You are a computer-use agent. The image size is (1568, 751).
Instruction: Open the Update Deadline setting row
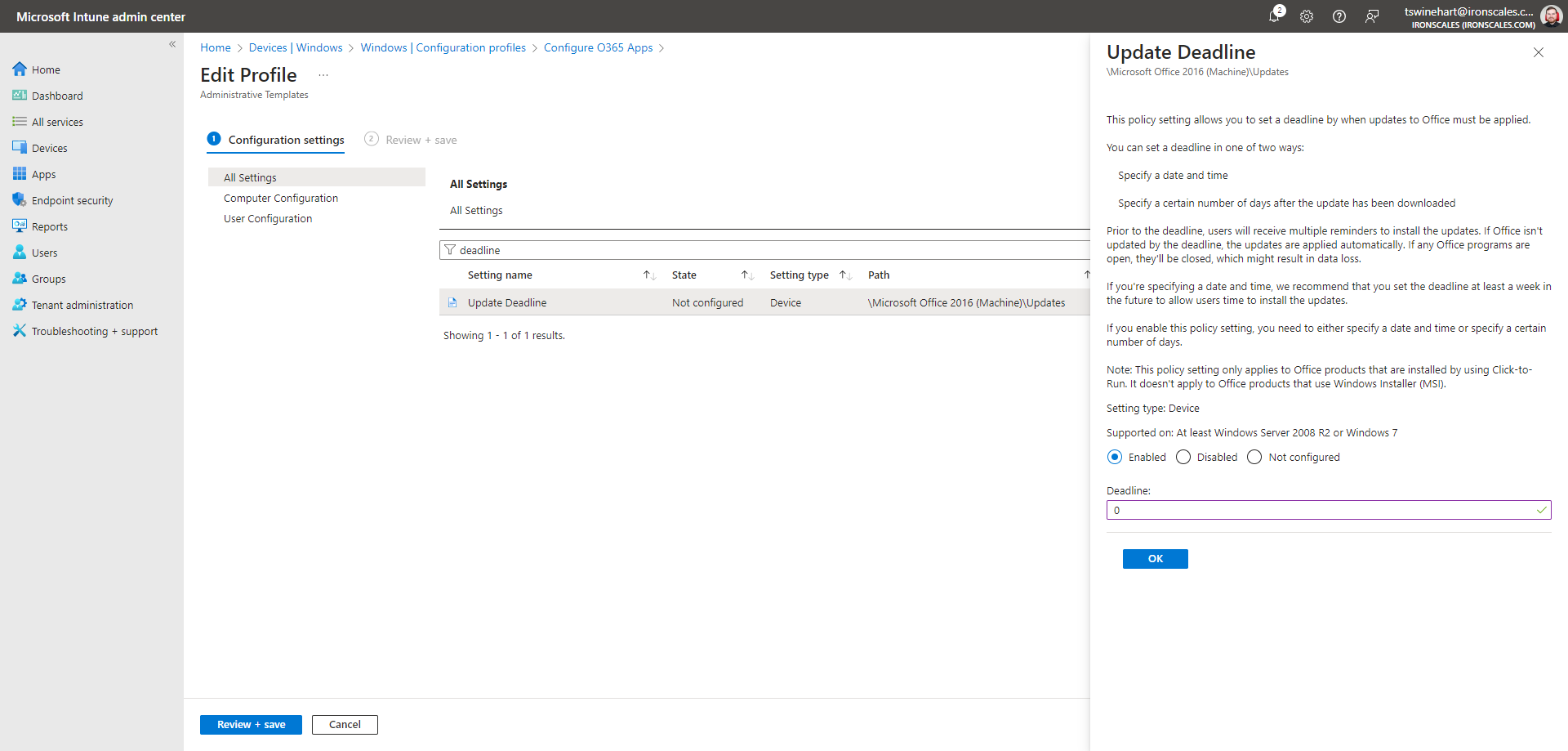click(507, 302)
